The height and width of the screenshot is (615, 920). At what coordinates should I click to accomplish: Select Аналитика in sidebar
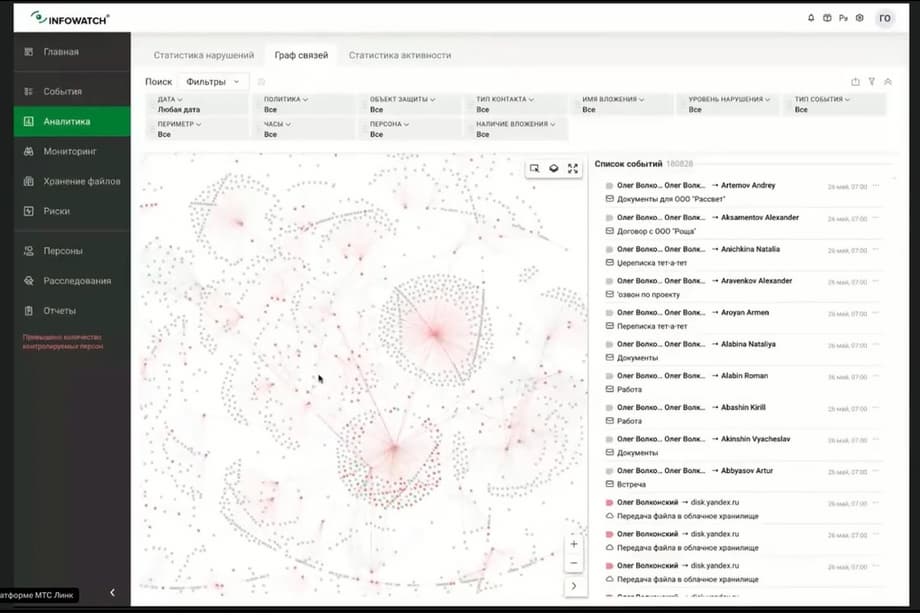pyautogui.click(x=72, y=121)
